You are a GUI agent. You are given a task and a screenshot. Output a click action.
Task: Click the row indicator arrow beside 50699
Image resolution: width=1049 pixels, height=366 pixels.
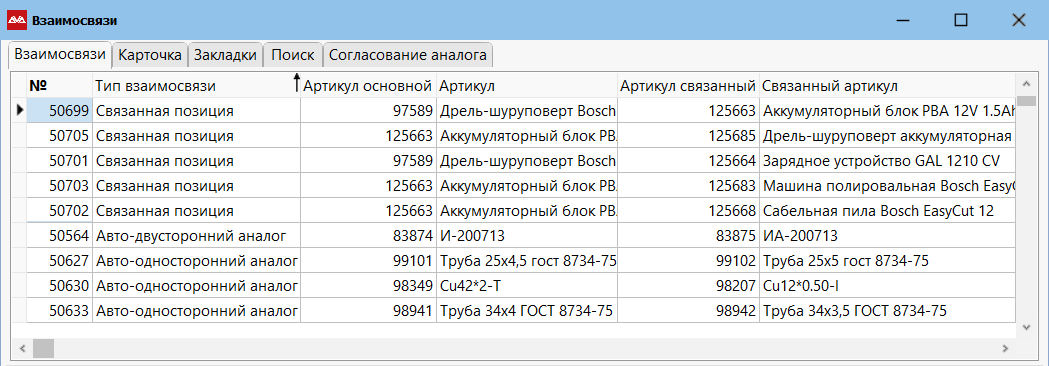19,111
